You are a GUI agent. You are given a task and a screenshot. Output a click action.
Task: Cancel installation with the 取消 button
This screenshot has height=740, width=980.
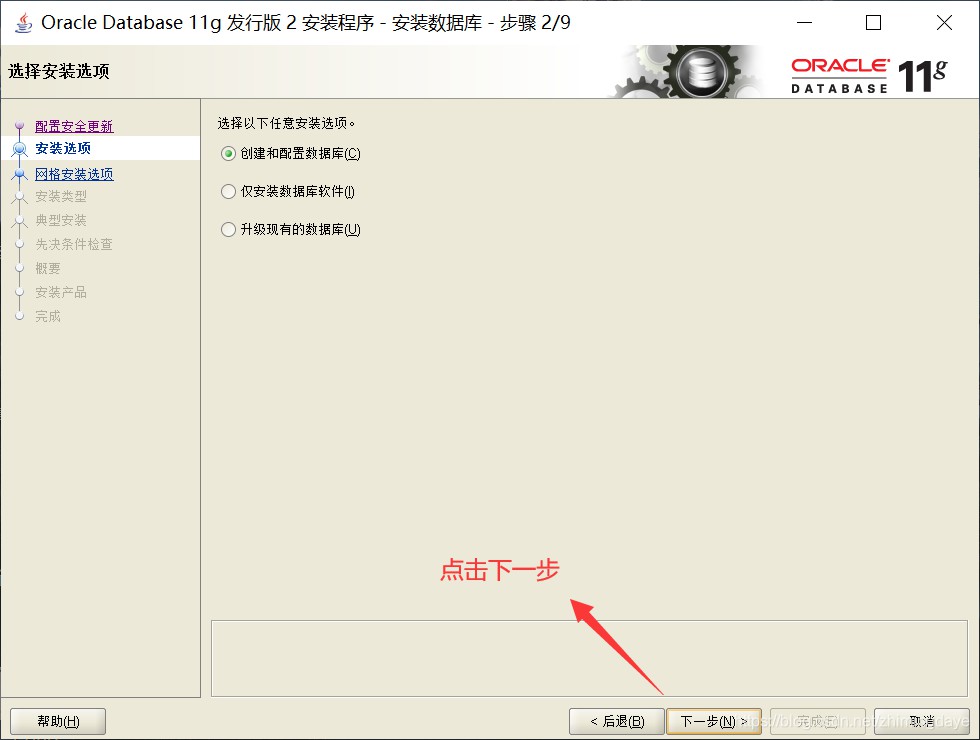tap(921, 721)
